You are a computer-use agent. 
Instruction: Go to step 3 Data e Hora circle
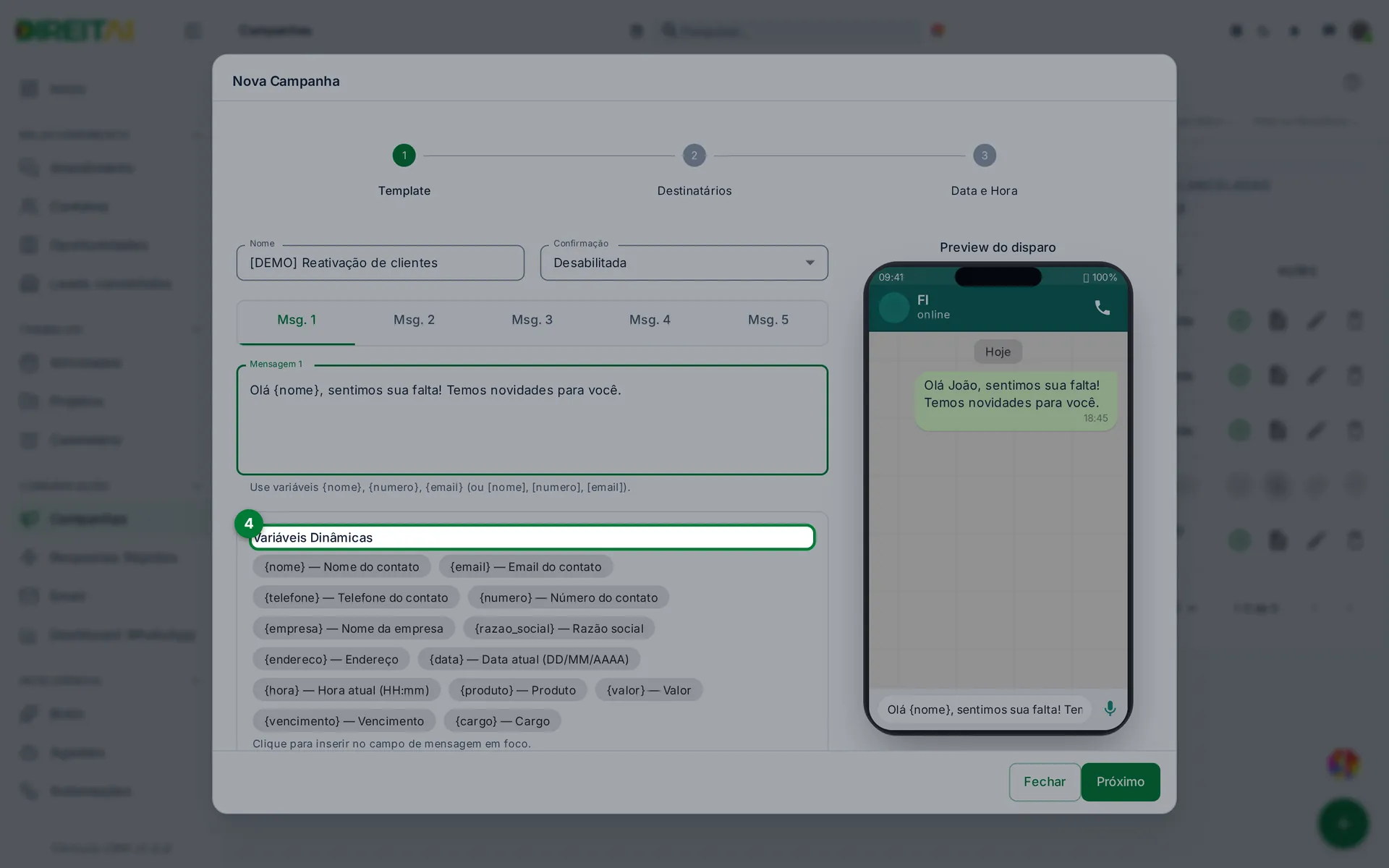coord(984,156)
